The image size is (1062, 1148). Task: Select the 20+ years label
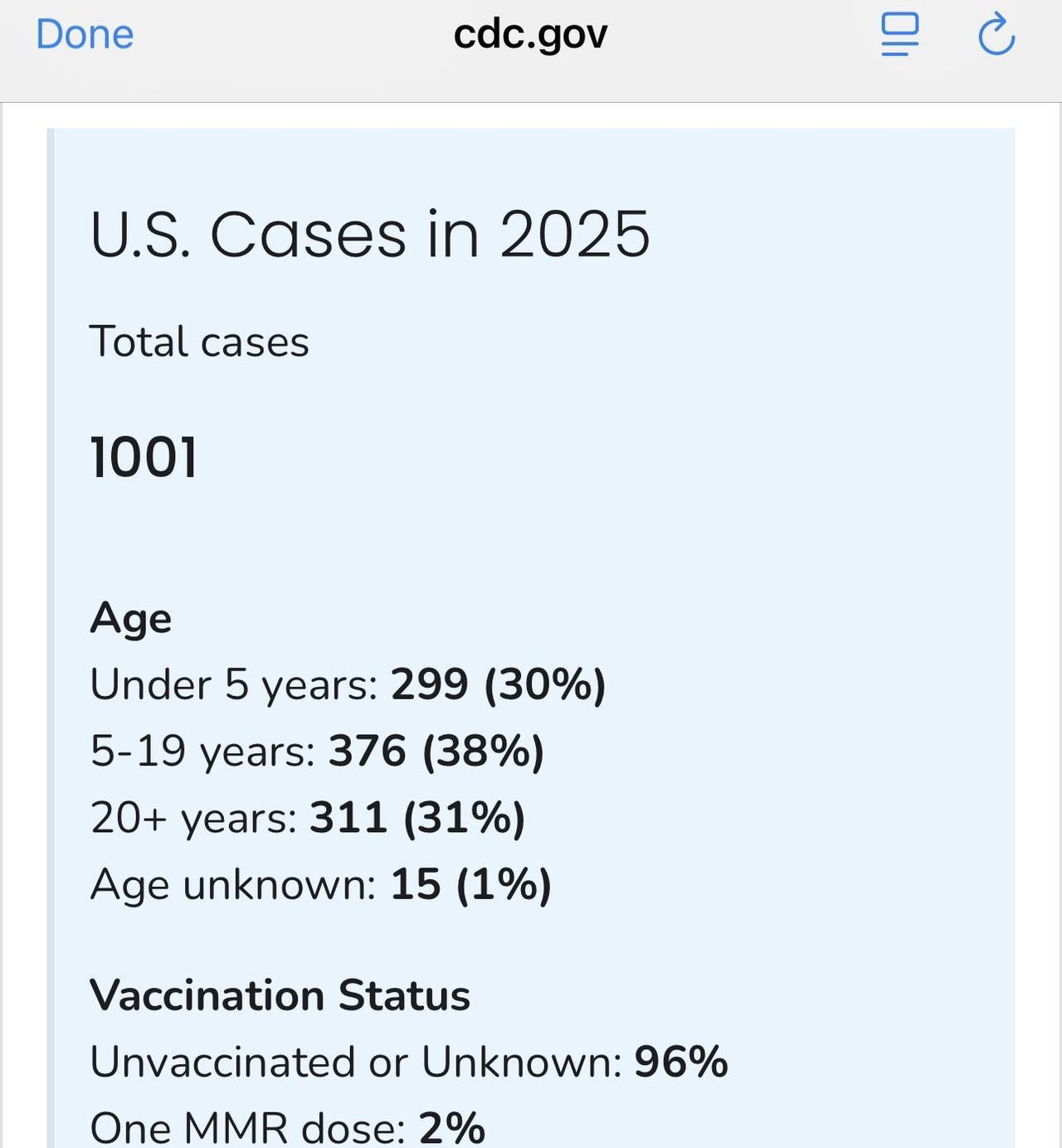pos(194,818)
